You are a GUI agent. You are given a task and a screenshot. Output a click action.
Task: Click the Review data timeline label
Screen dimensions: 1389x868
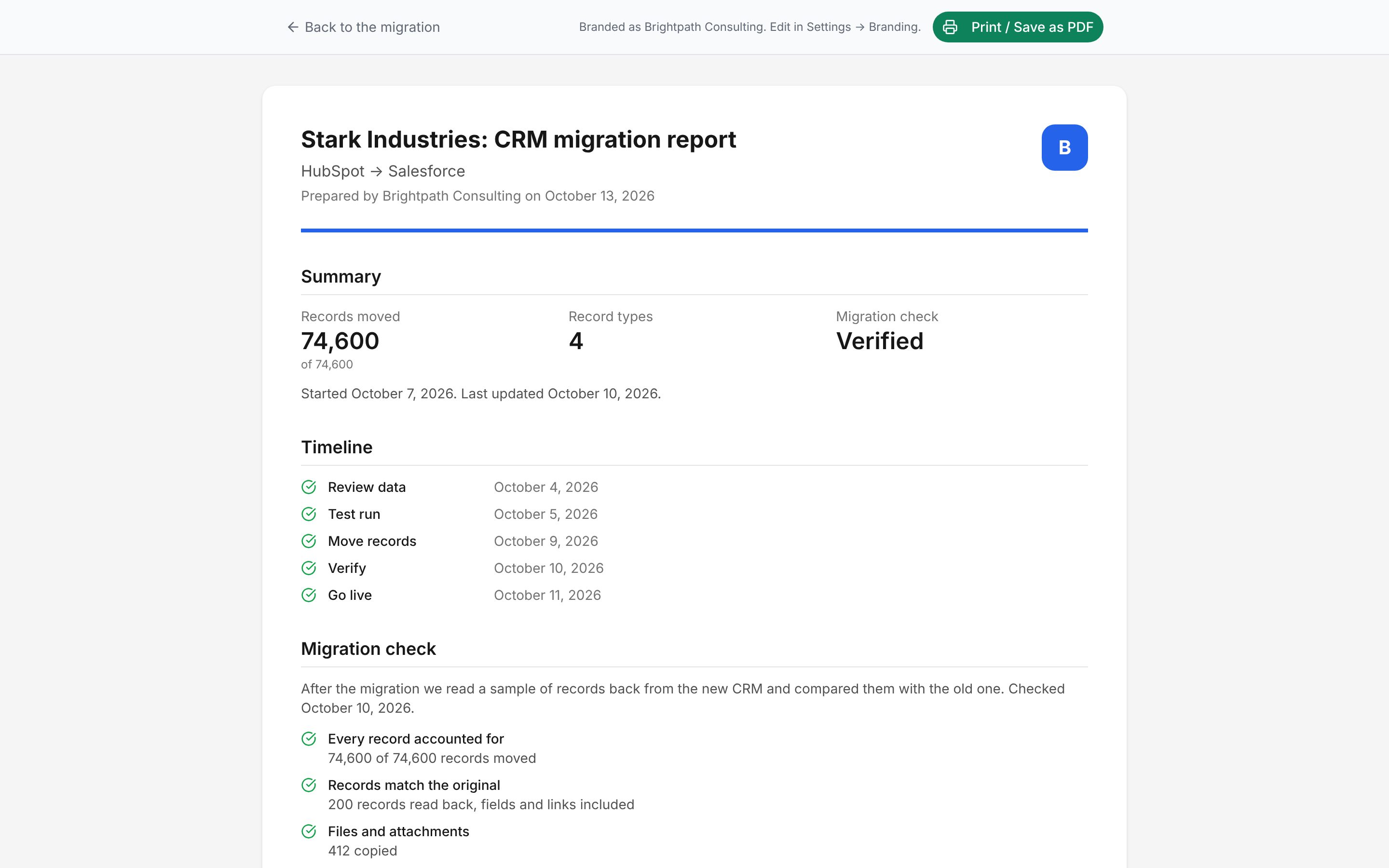367,487
